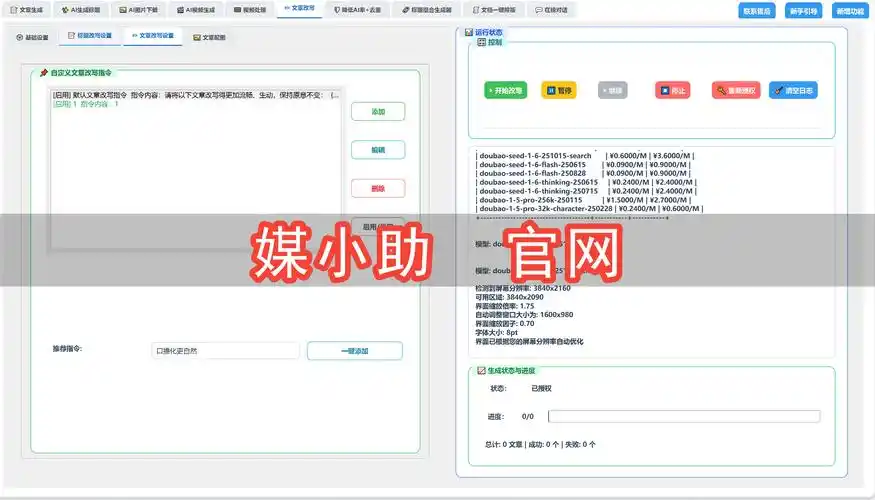Click the gray 继续 resume button
Image resolution: width=875 pixels, height=500 pixels.
point(613,90)
